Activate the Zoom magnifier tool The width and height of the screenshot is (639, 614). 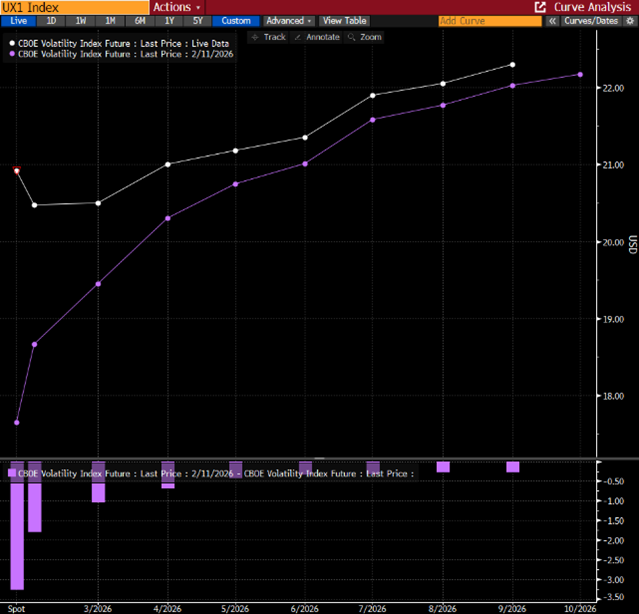[364, 37]
